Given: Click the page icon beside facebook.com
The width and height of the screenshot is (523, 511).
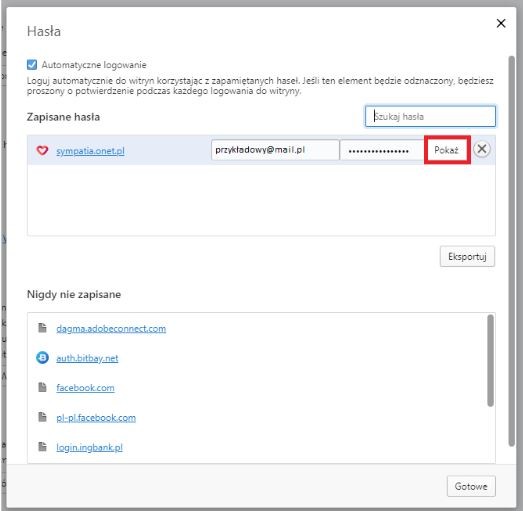Looking at the screenshot, I should point(42,387).
